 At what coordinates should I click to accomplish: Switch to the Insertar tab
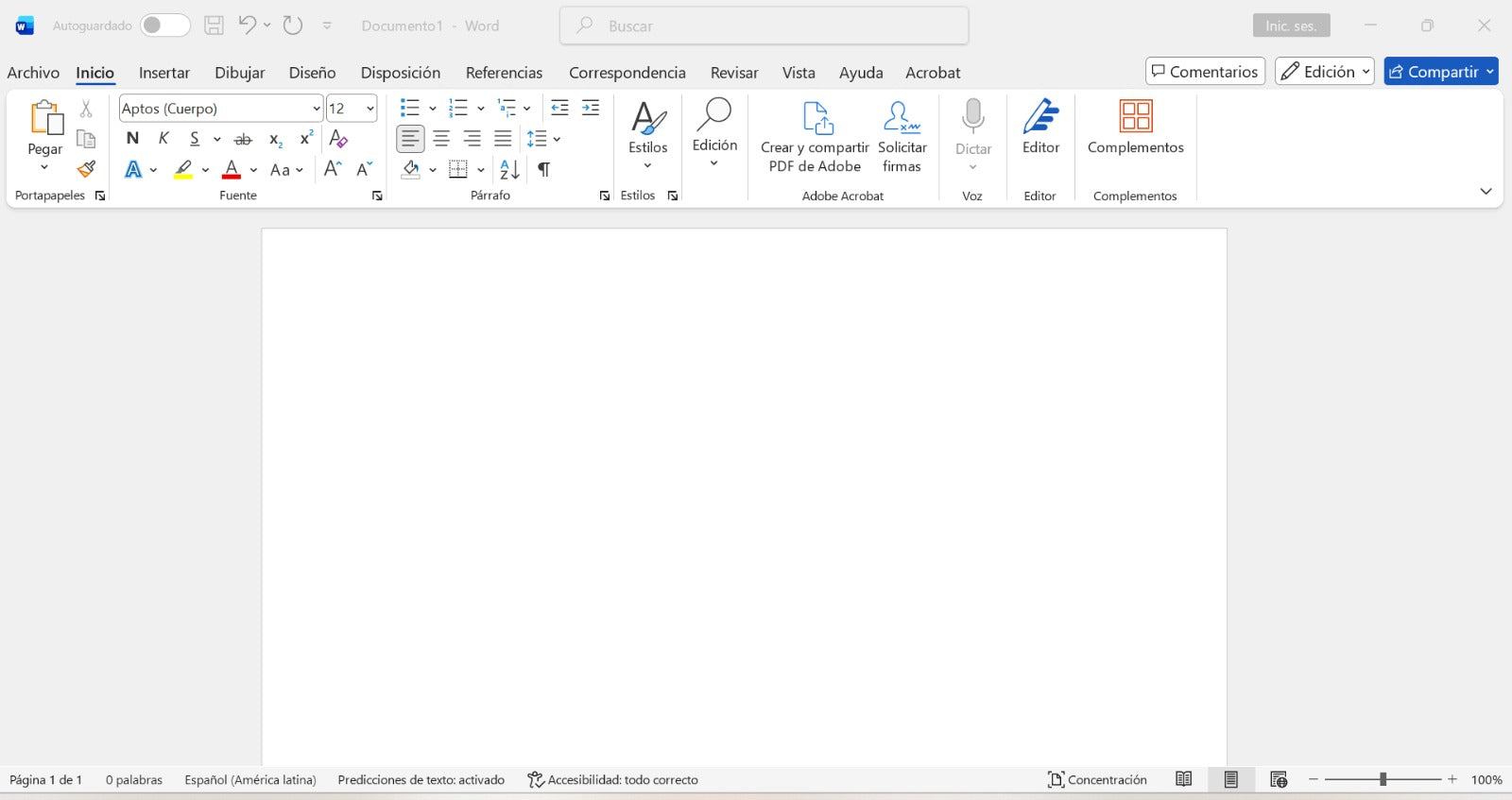tap(164, 73)
